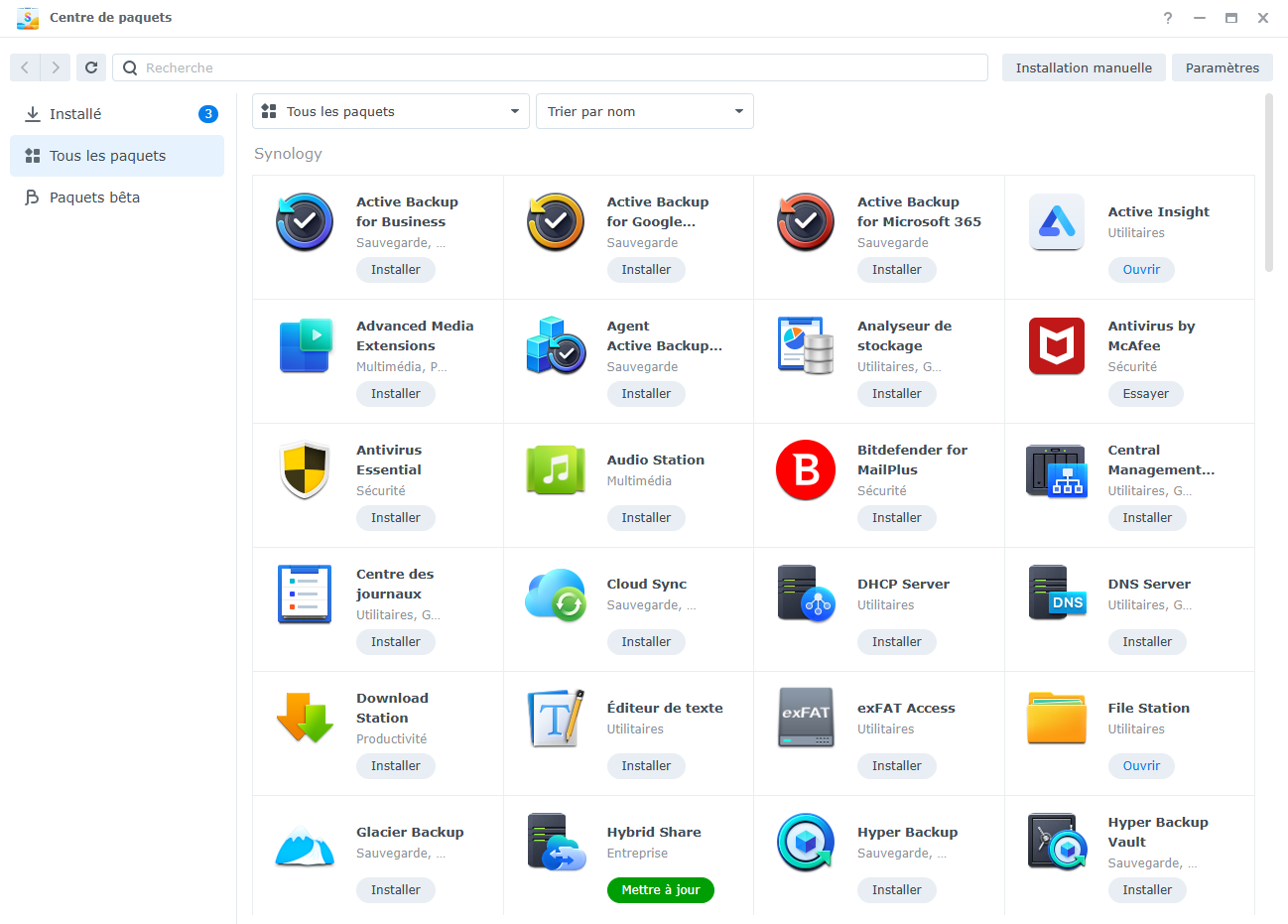Viewport: 1288px width, 924px height.
Task: Click Mettre à jour for Hybrid Share
Action: pos(660,889)
